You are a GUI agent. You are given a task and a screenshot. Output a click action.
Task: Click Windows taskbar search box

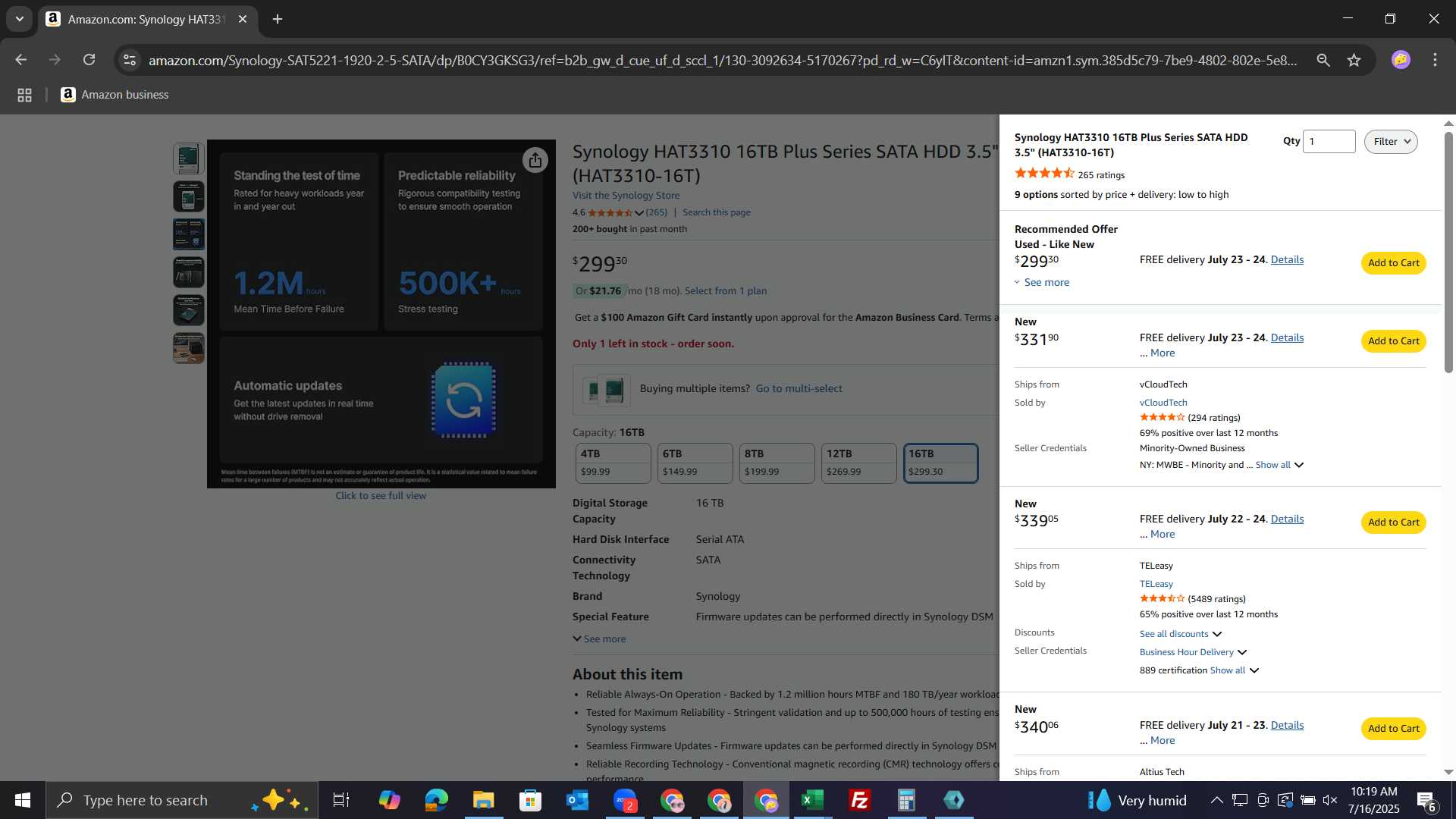point(182,800)
